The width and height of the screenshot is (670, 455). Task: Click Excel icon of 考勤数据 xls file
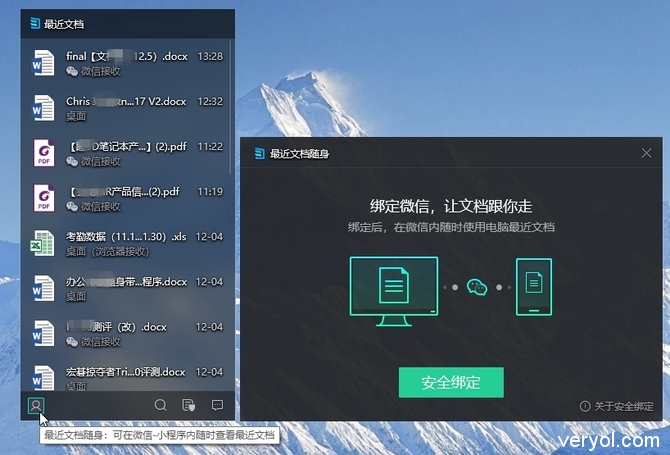(42, 244)
